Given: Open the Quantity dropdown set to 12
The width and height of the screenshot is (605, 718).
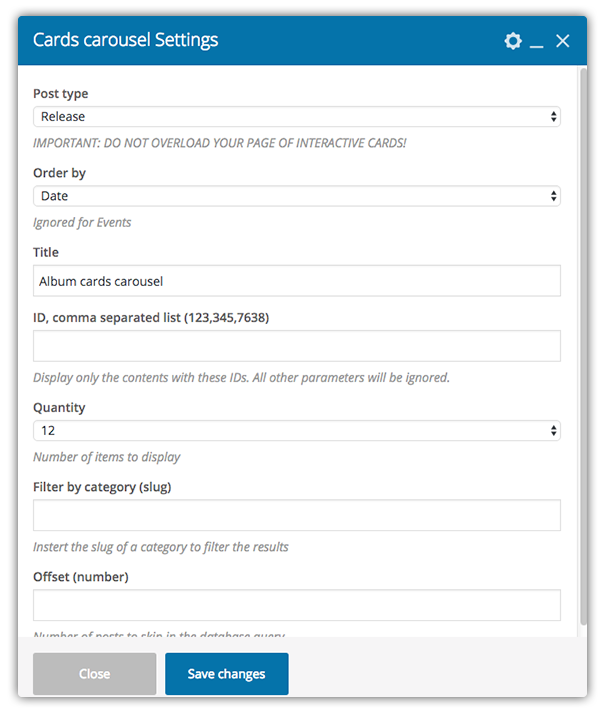Looking at the screenshot, I should click(296, 431).
